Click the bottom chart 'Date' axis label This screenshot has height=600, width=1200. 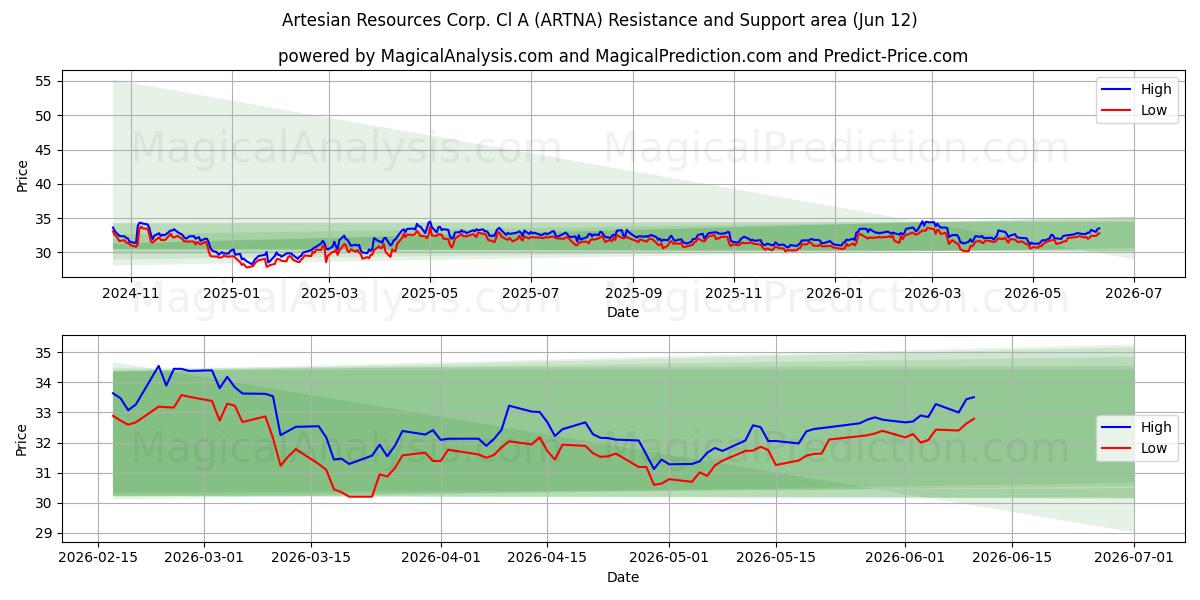coord(623,577)
